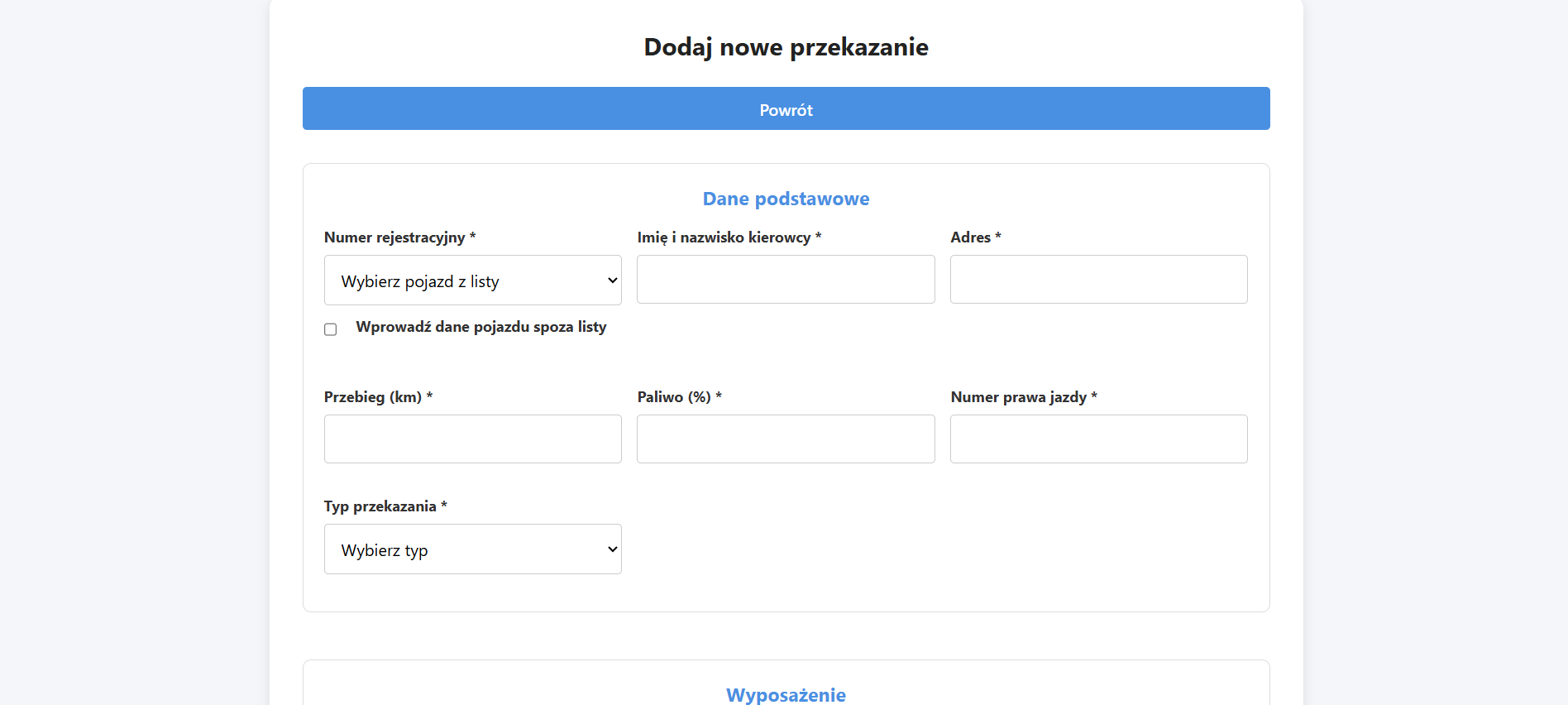Focus the driver name input field
The image size is (1568, 705).
click(785, 280)
